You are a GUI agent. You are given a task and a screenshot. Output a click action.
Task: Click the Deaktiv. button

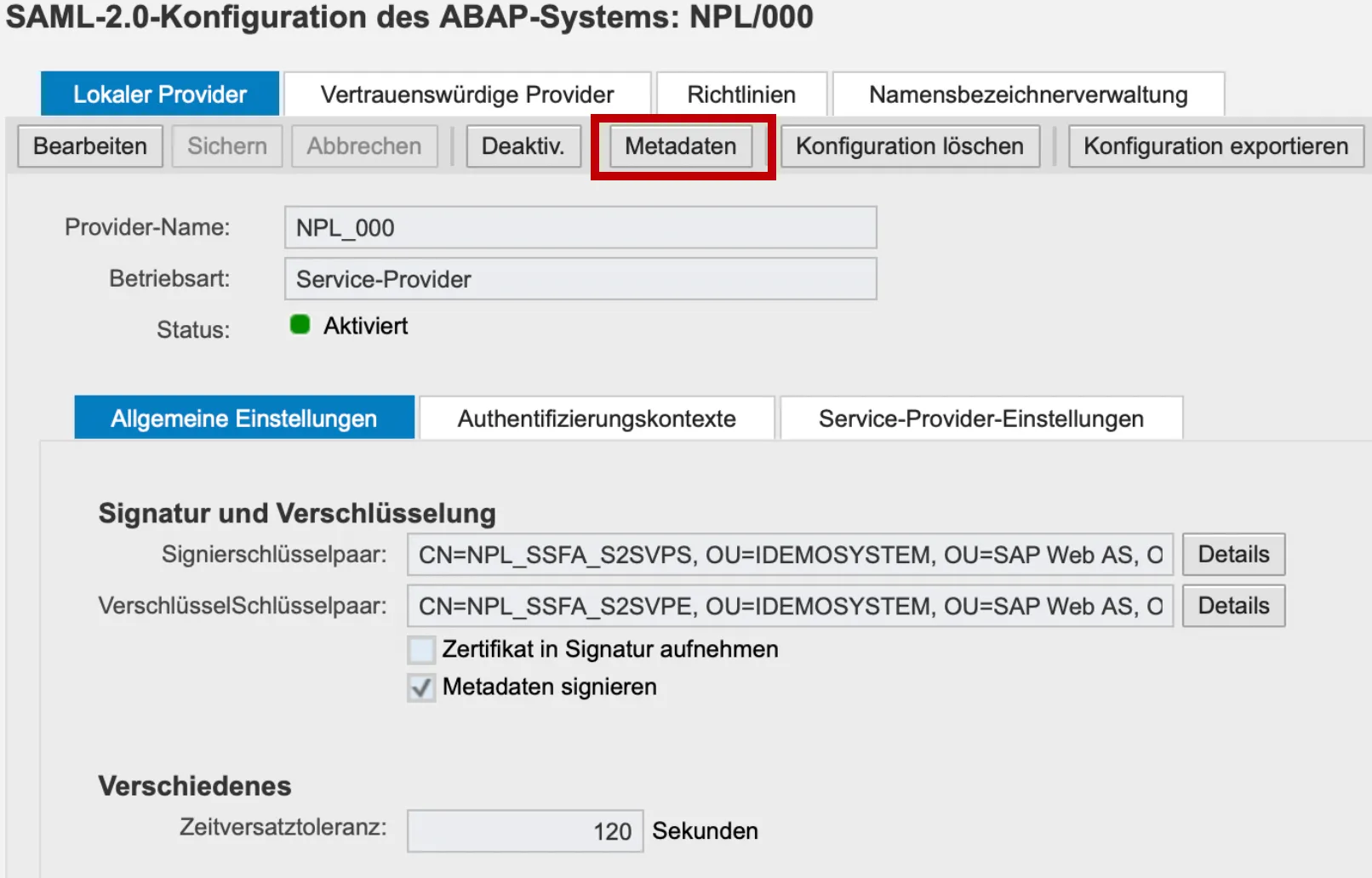click(x=523, y=146)
